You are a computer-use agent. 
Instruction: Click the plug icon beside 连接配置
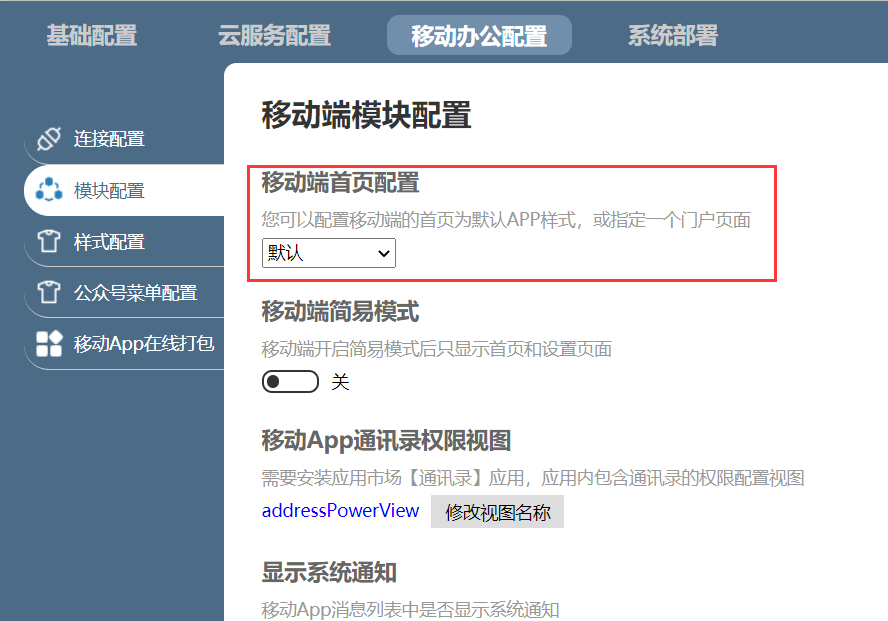coord(49,139)
